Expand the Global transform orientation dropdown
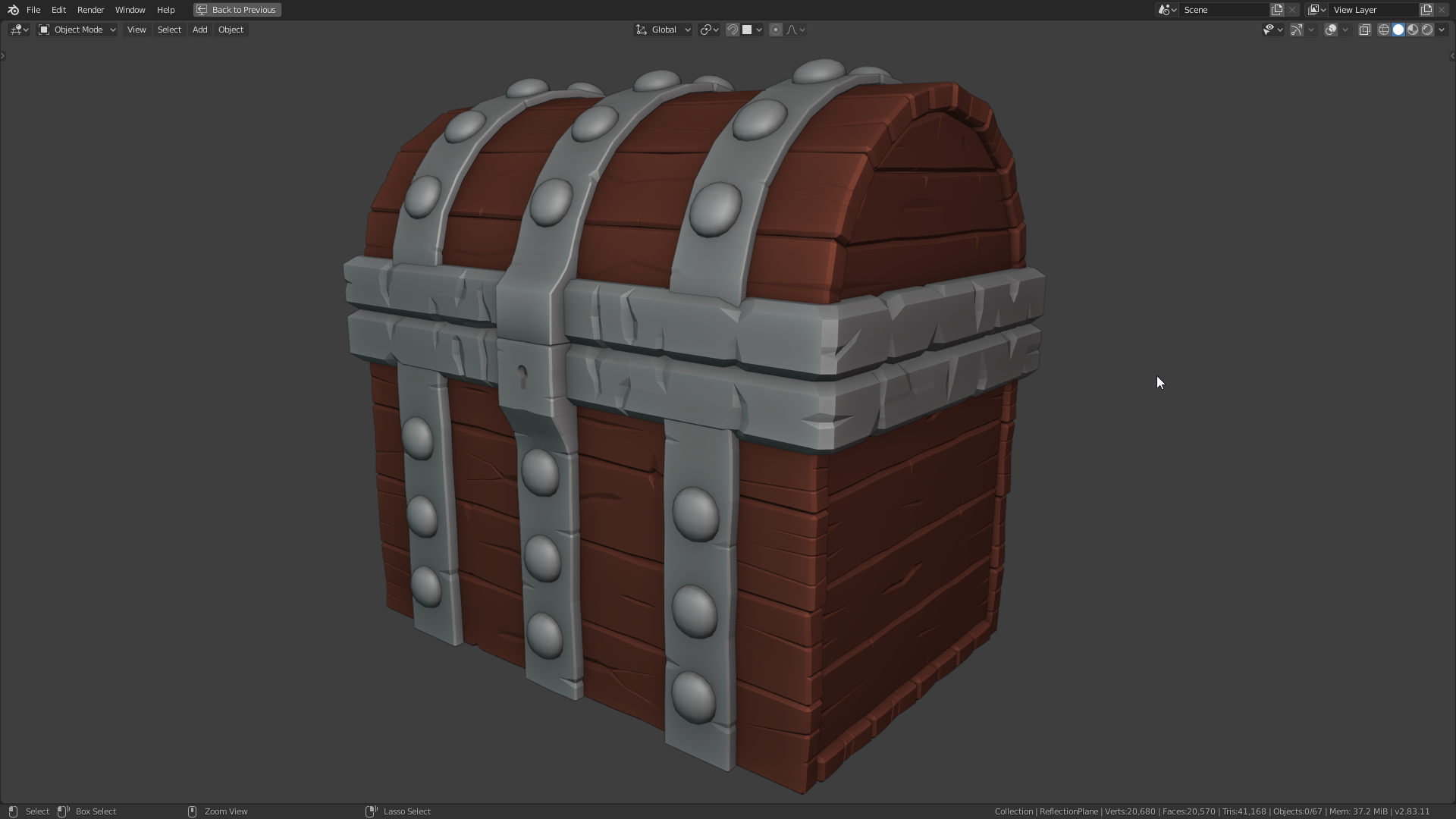1456x819 pixels. tap(664, 30)
